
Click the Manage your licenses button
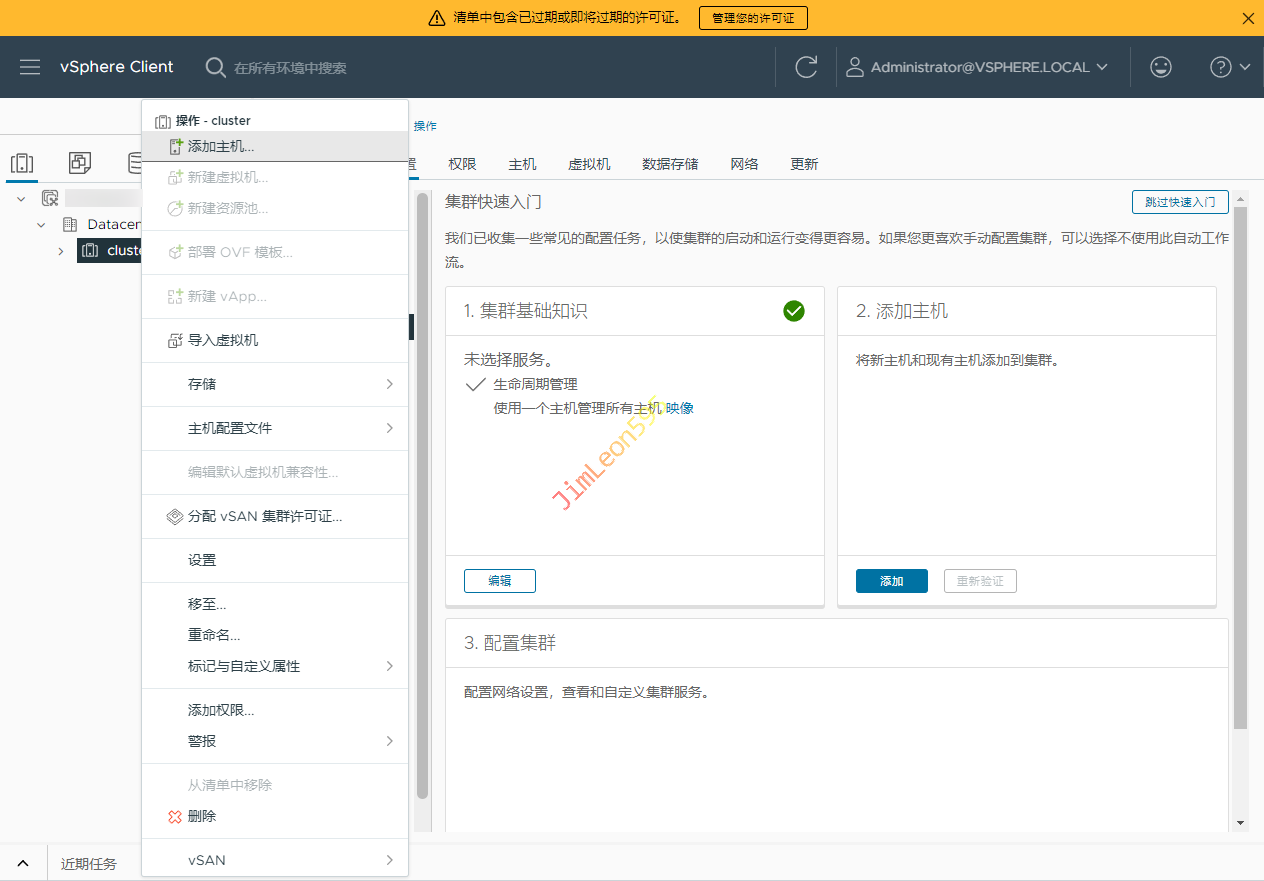753,18
